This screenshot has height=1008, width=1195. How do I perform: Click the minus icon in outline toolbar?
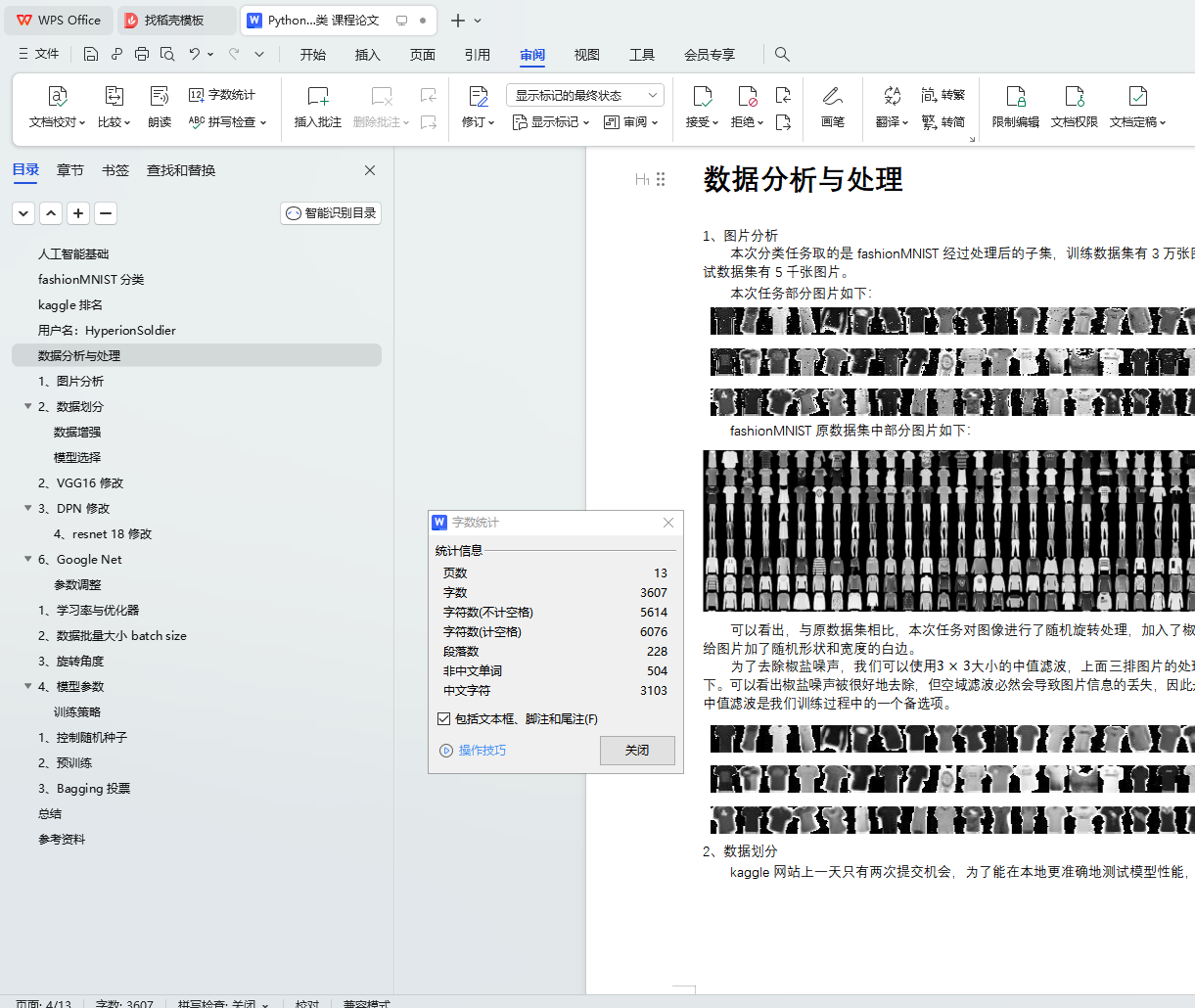(106, 212)
